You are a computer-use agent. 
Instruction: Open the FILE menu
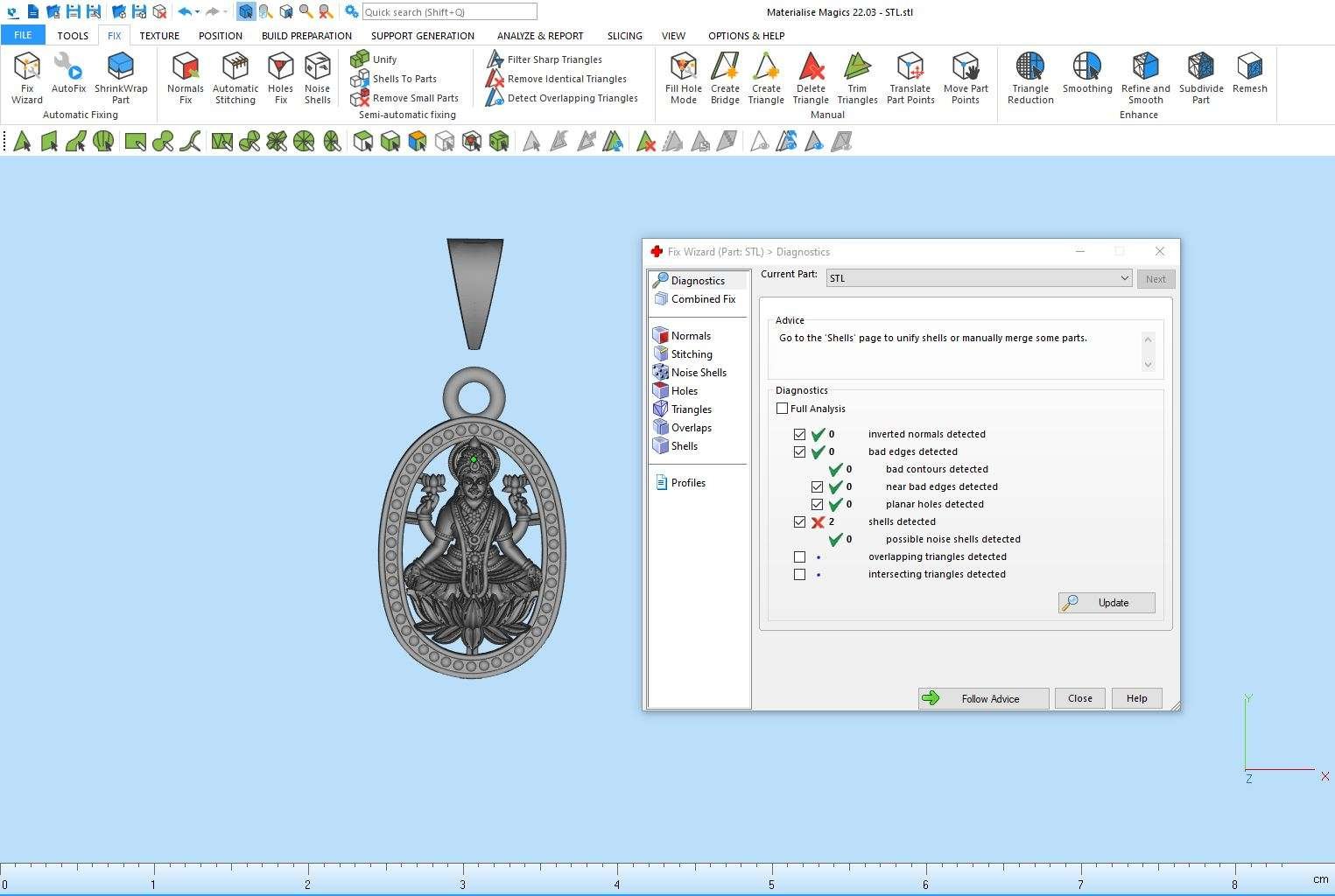coord(23,36)
